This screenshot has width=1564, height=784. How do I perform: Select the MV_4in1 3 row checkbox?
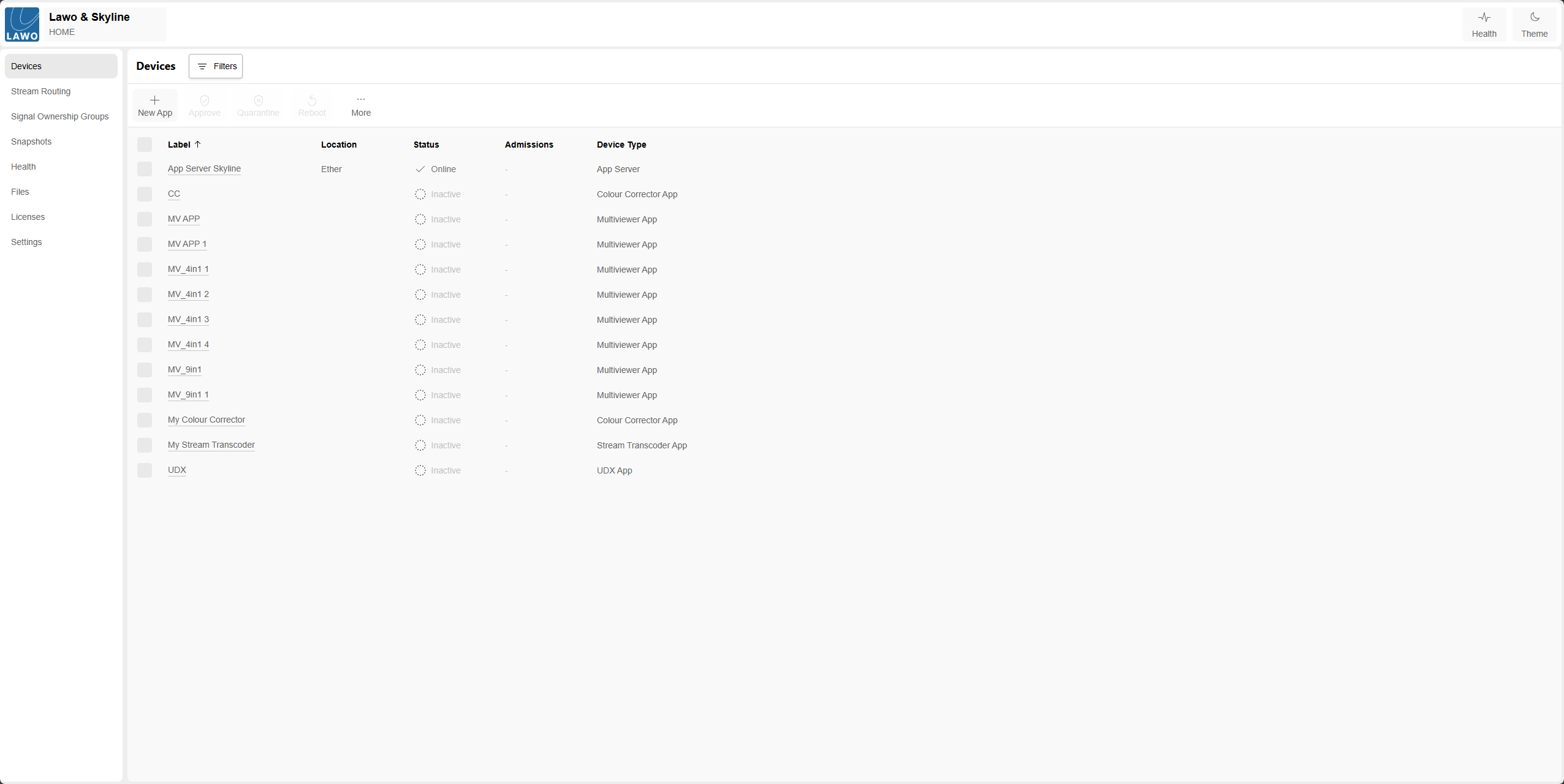145,320
